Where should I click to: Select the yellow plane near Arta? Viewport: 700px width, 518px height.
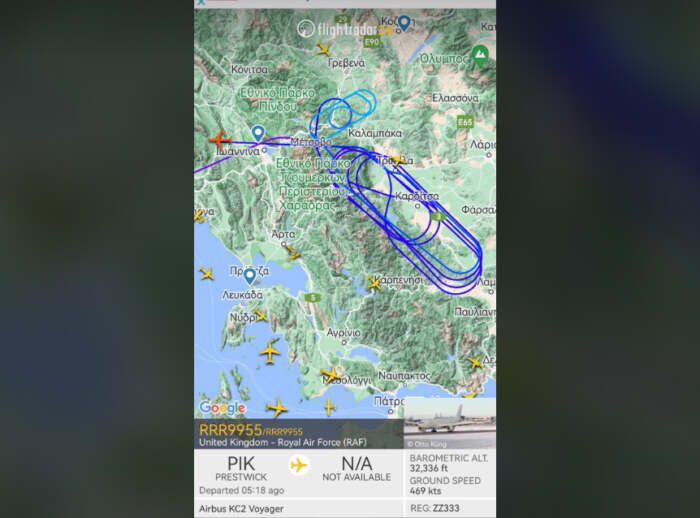293,253
